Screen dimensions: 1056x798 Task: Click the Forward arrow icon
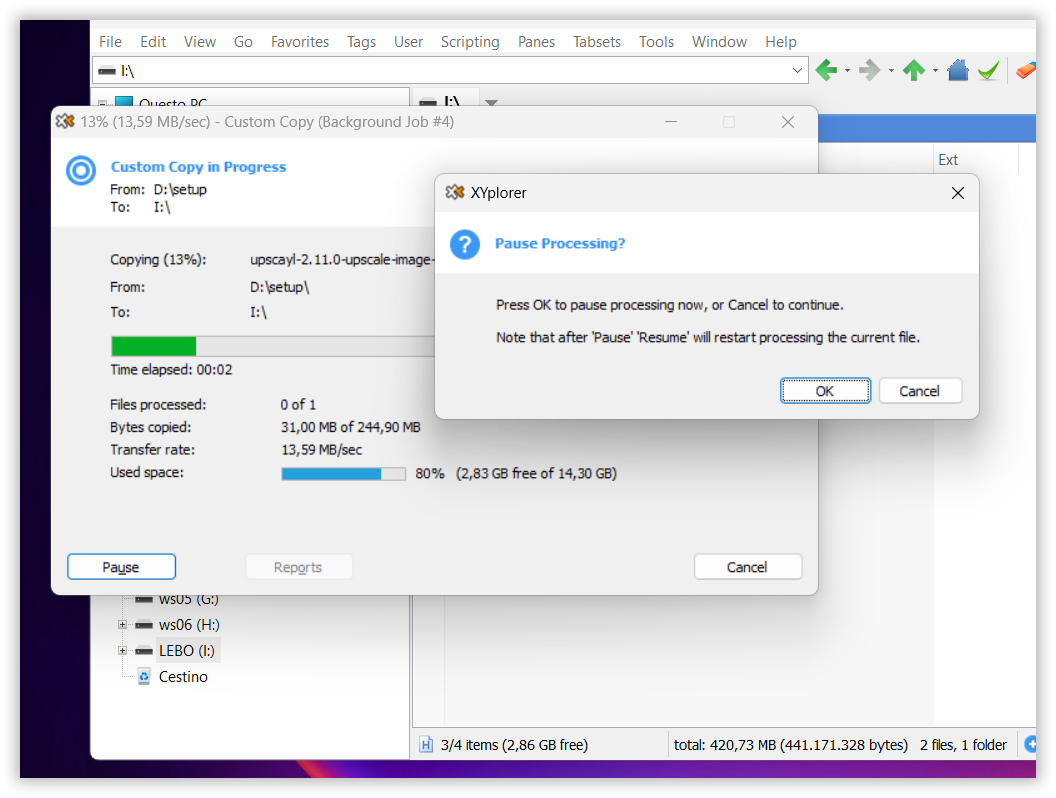coord(869,70)
